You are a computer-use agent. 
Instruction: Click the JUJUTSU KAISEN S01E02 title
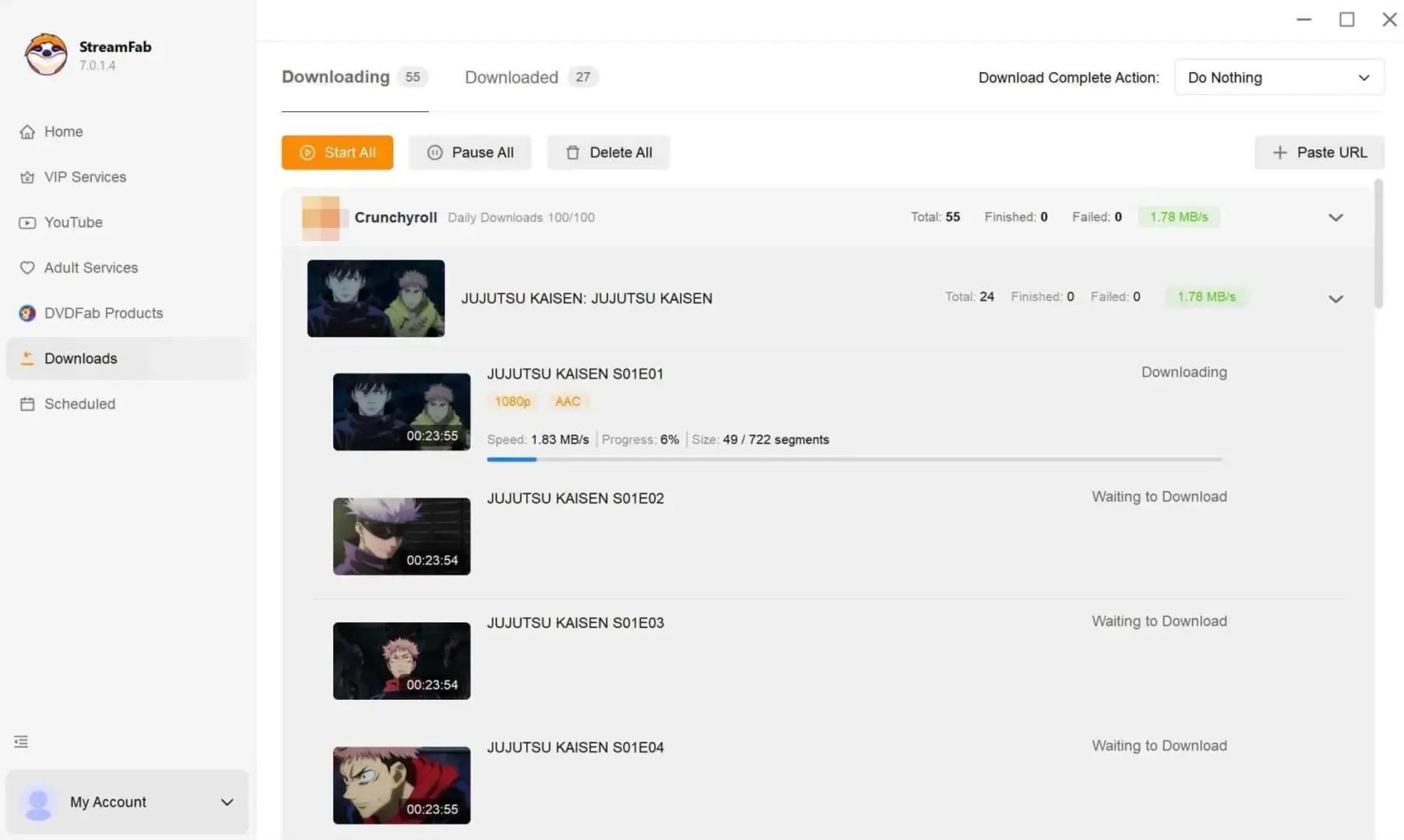[x=575, y=499]
